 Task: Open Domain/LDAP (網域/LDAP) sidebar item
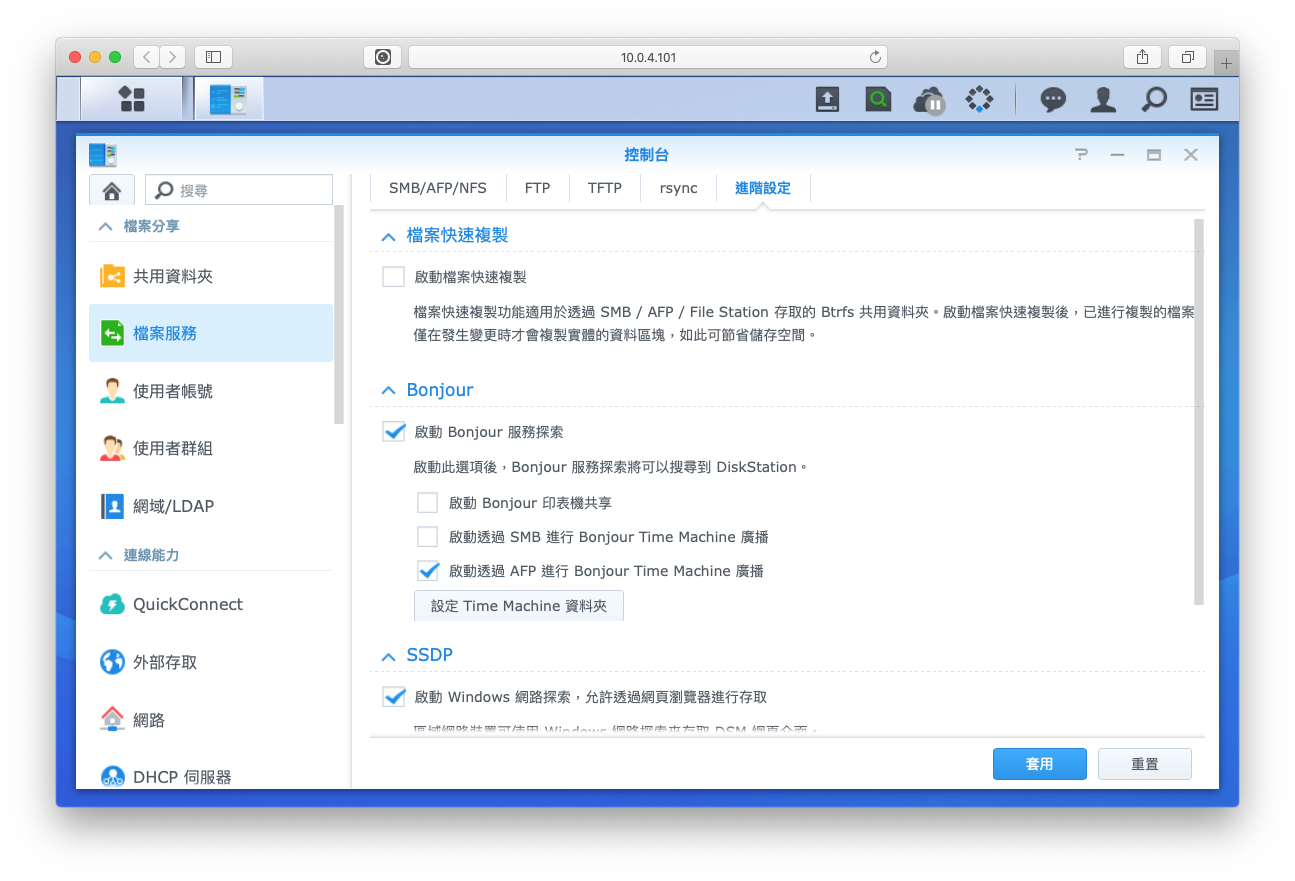[211, 506]
